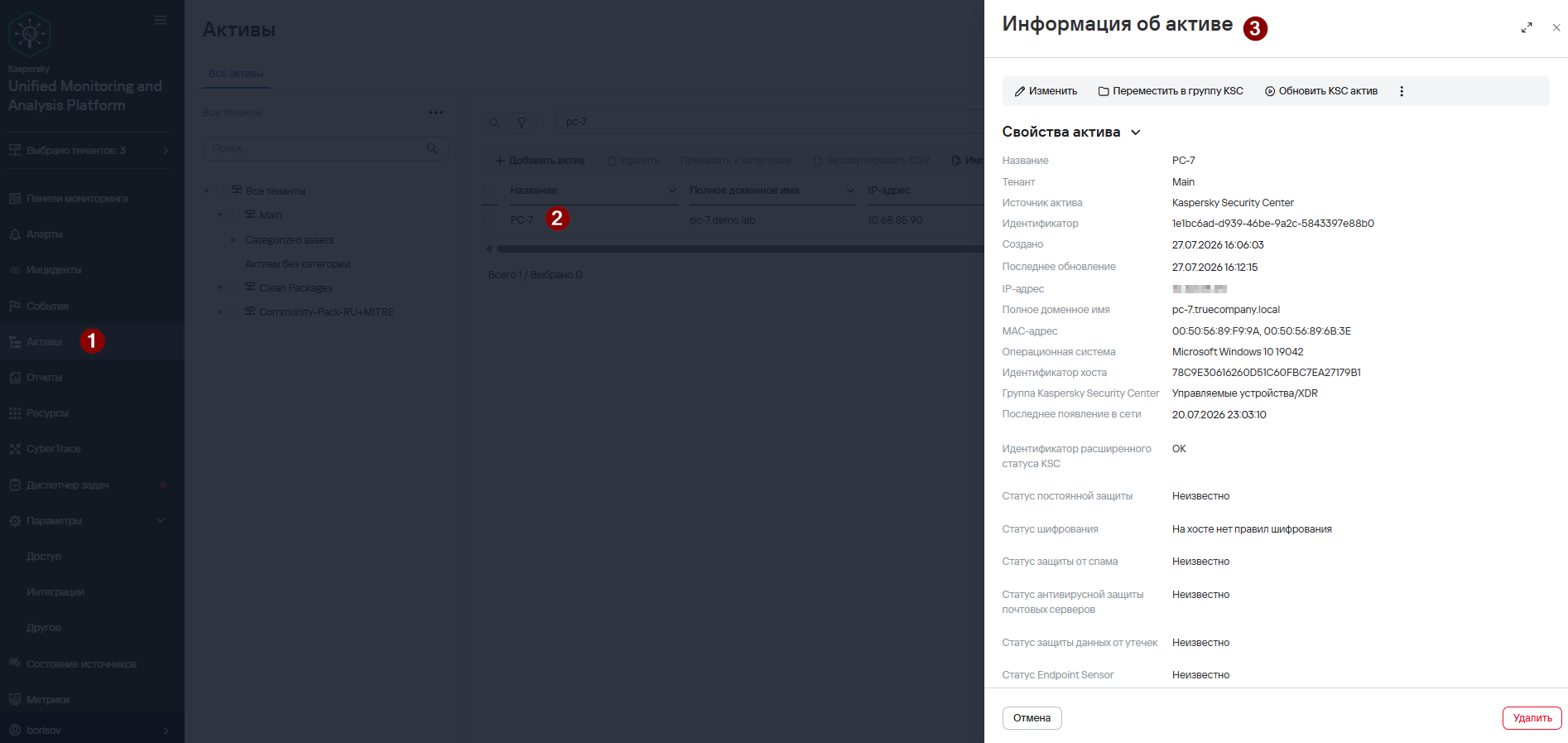Click the filter funnel icon
This screenshot has height=743, width=1568.
(x=522, y=123)
